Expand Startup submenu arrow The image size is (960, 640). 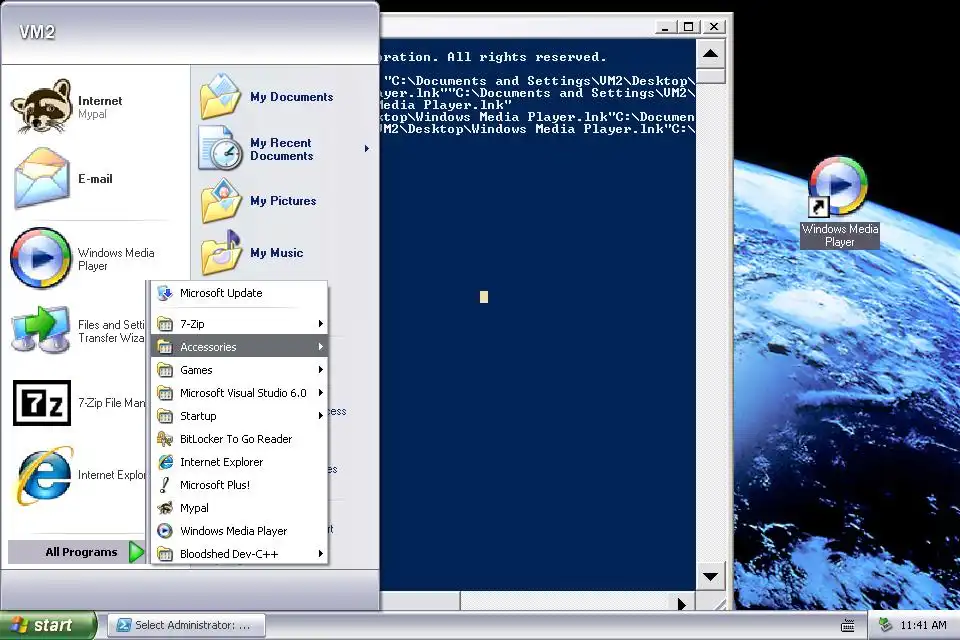[x=320, y=416]
